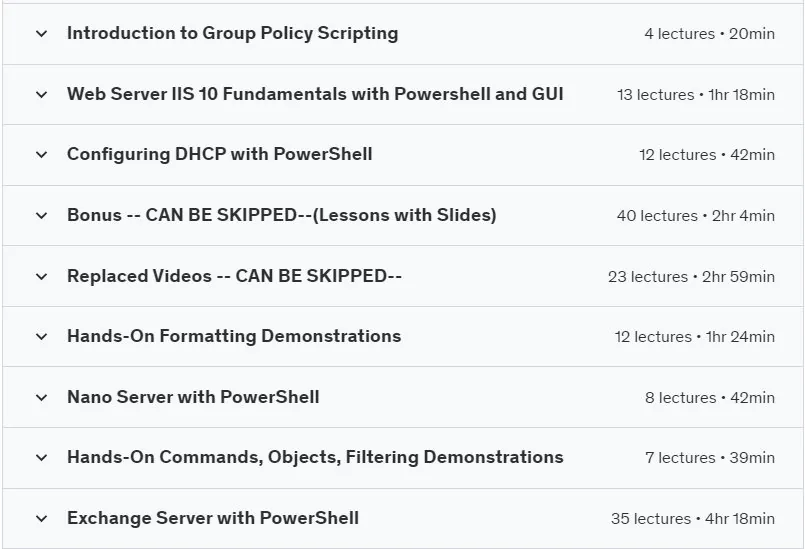Click the 13 lectures 1hr 18min label

coord(696,94)
